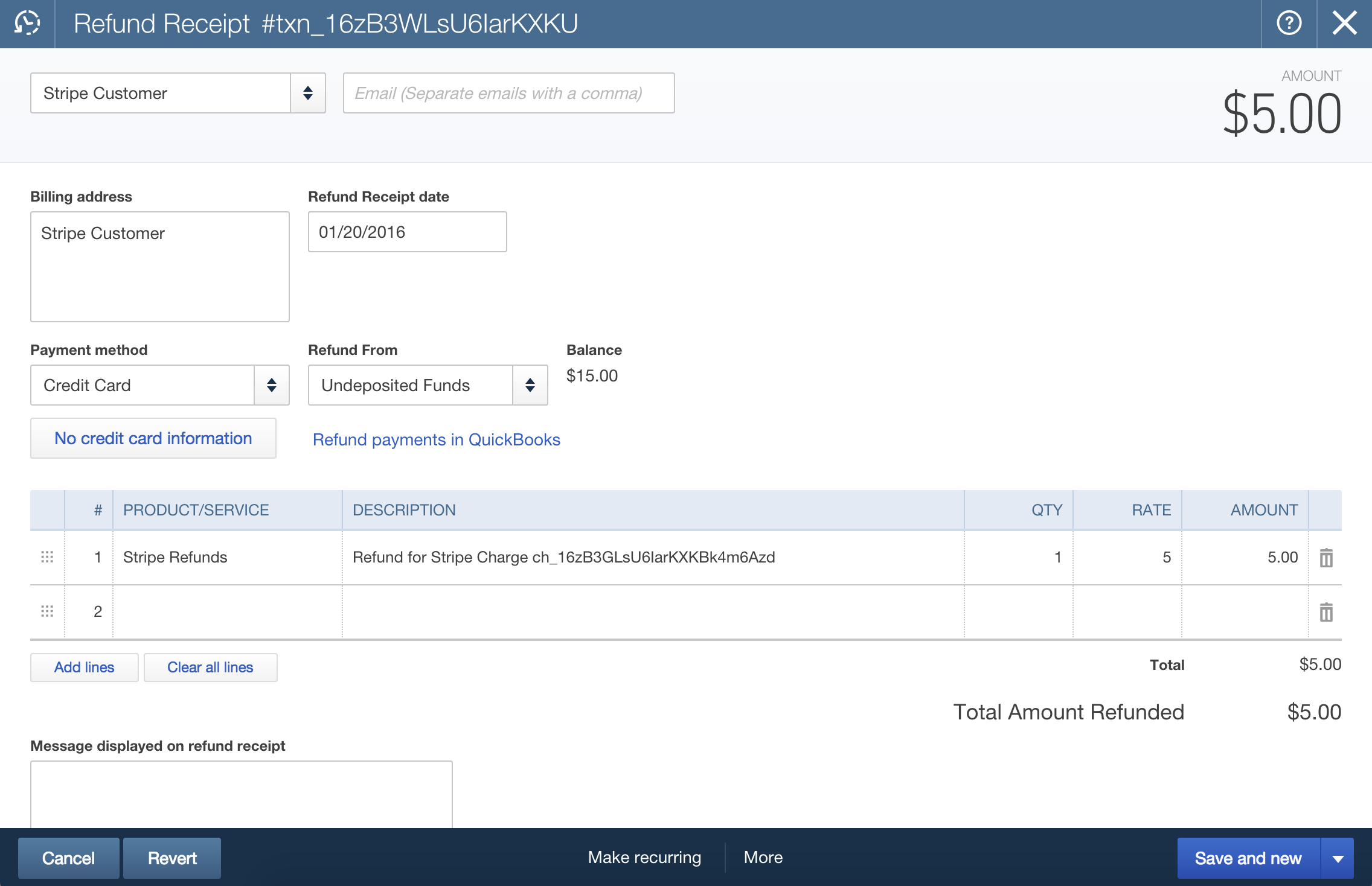Image resolution: width=1372 pixels, height=886 pixels.
Task: Click the message displayed on refund receipt box
Action: 242,794
